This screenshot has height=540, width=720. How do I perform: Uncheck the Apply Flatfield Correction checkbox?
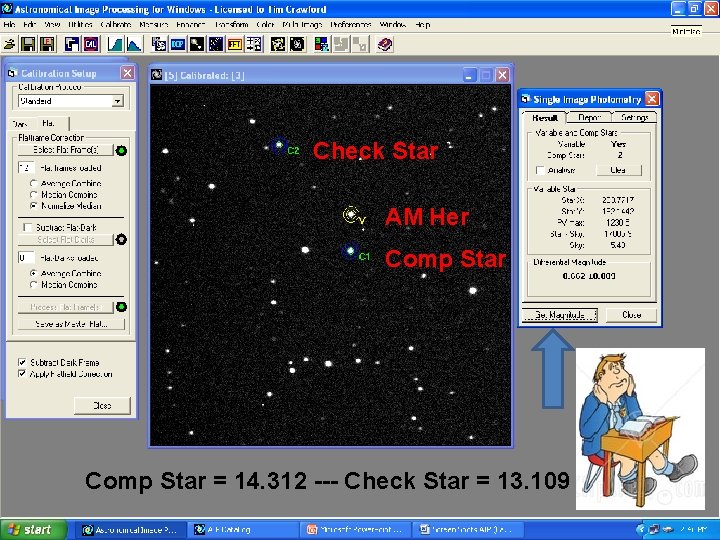22,374
